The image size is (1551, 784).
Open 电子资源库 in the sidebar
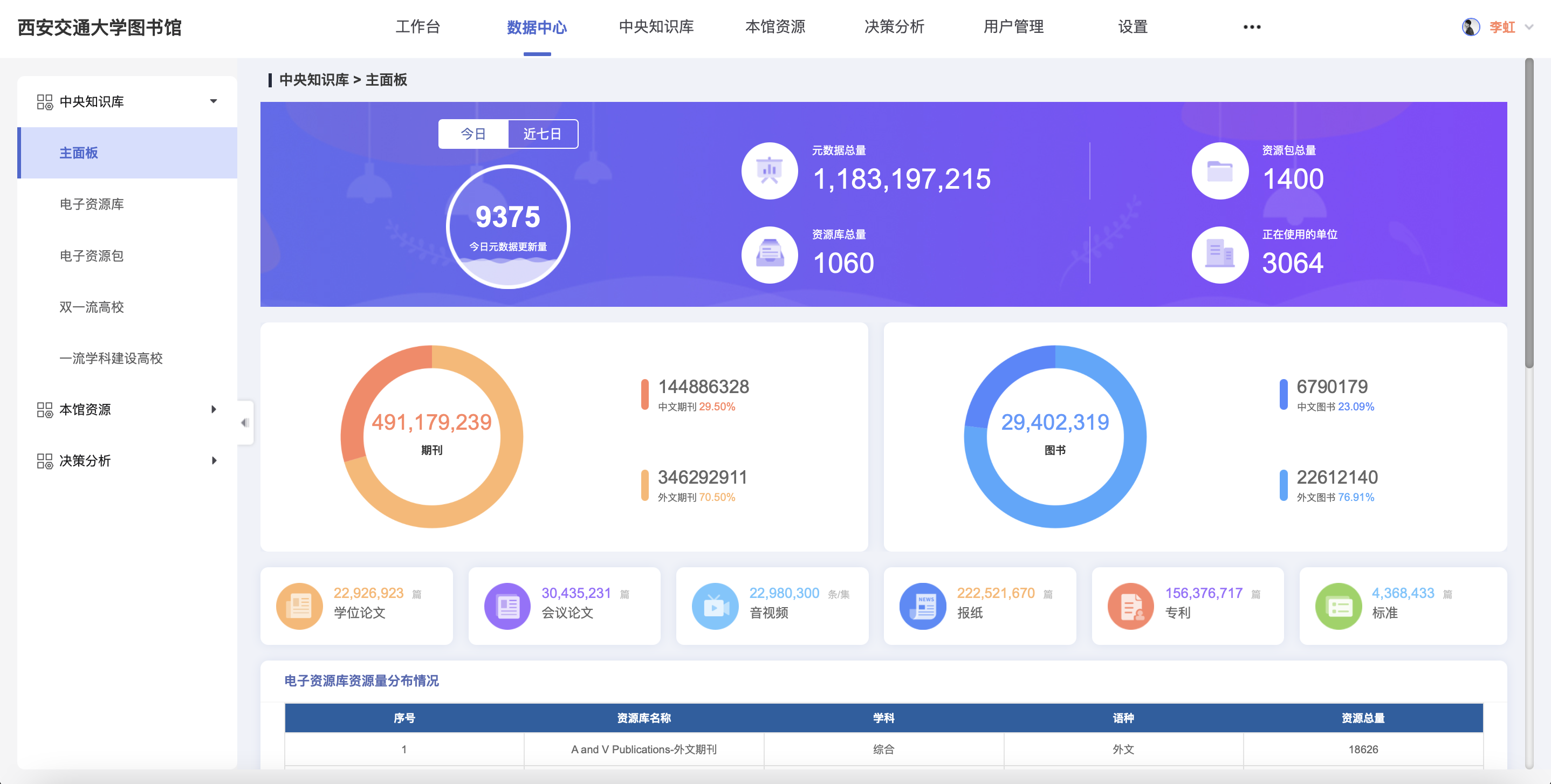click(92, 204)
